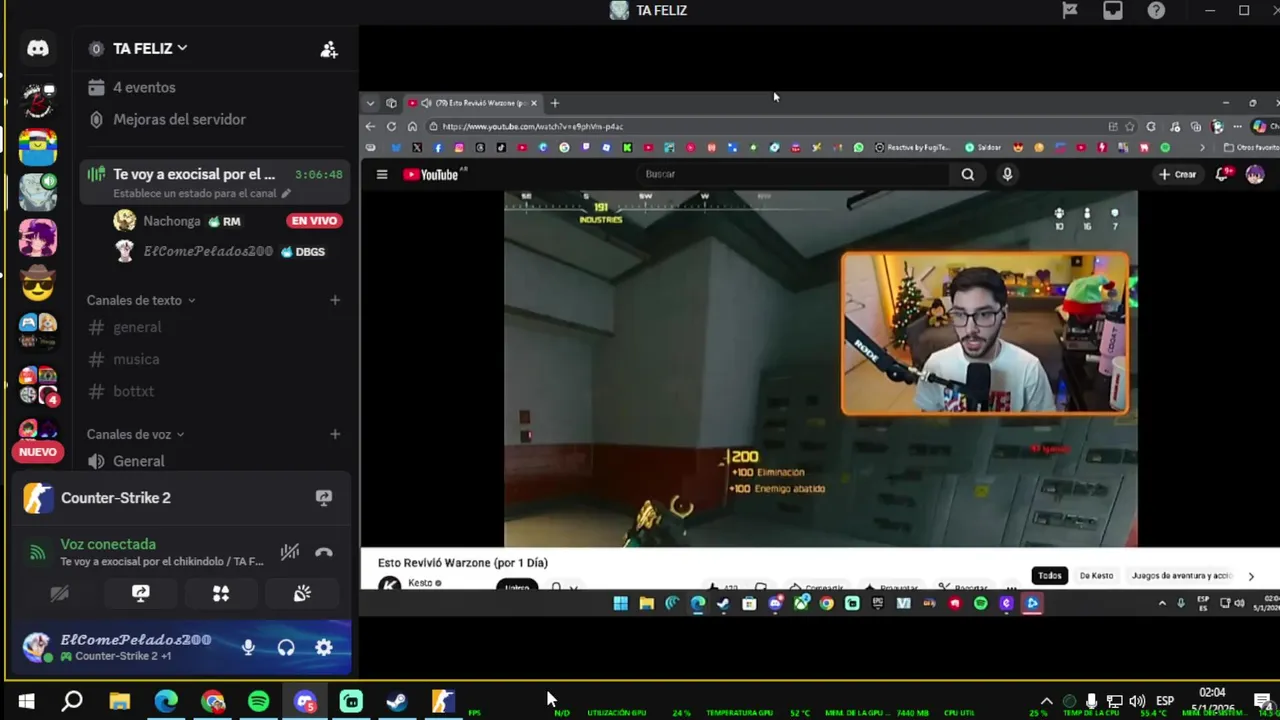Screen dimensions: 1280x720
Task: Open the soundboard icon
Action: [x=302, y=593]
